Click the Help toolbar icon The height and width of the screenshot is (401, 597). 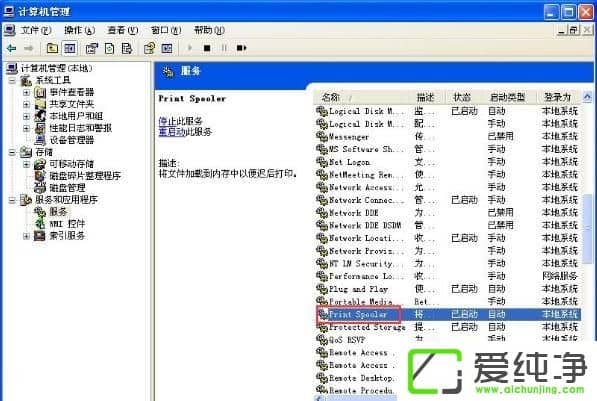pos(149,48)
